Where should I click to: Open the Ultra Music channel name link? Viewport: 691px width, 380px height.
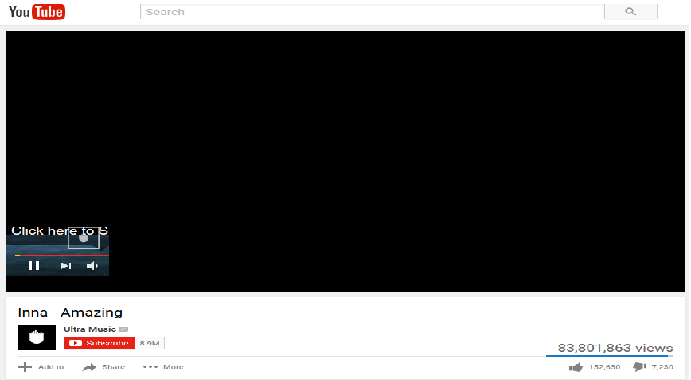coord(89,329)
